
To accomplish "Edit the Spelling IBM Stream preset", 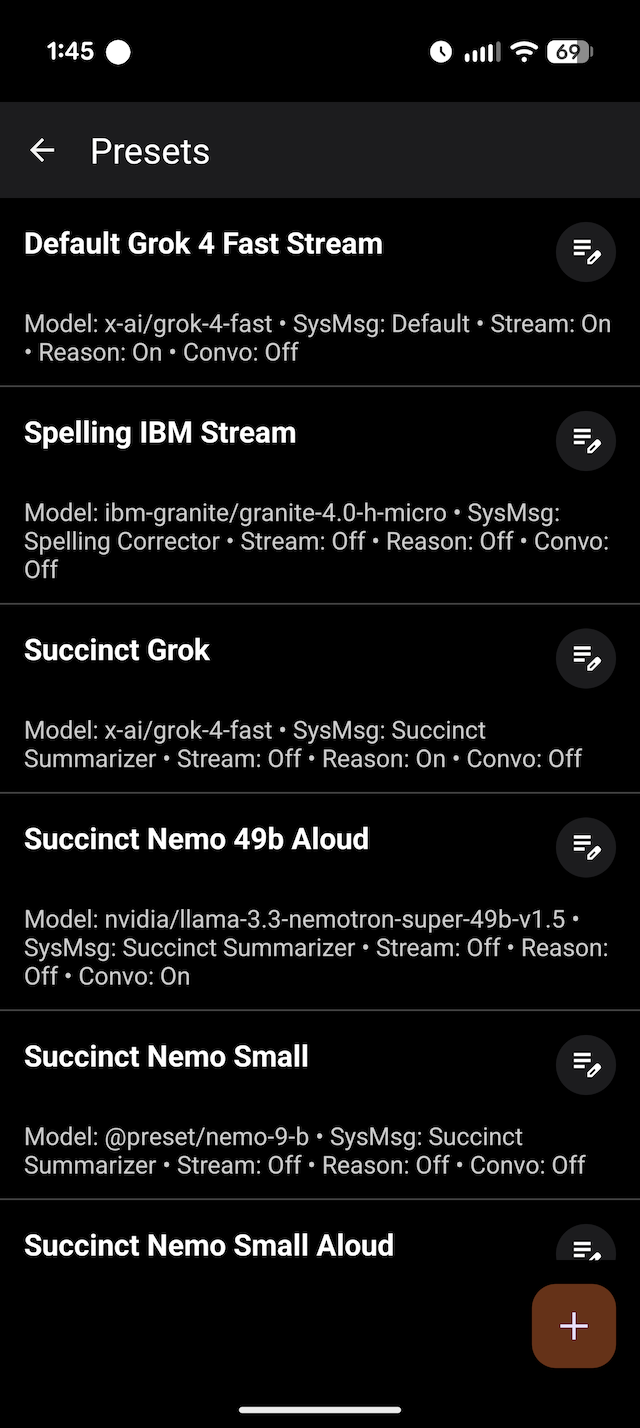I will (x=585, y=441).
